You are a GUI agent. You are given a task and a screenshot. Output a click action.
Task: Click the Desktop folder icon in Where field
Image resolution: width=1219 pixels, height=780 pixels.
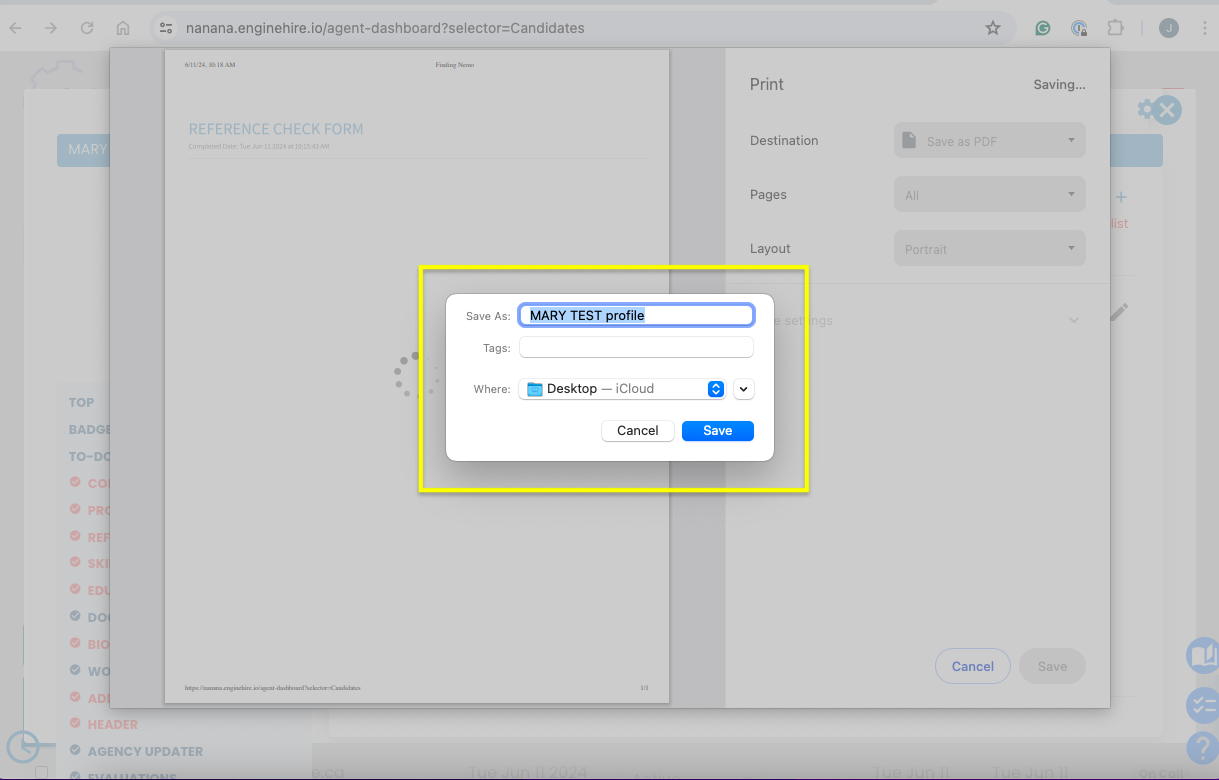[x=534, y=389]
